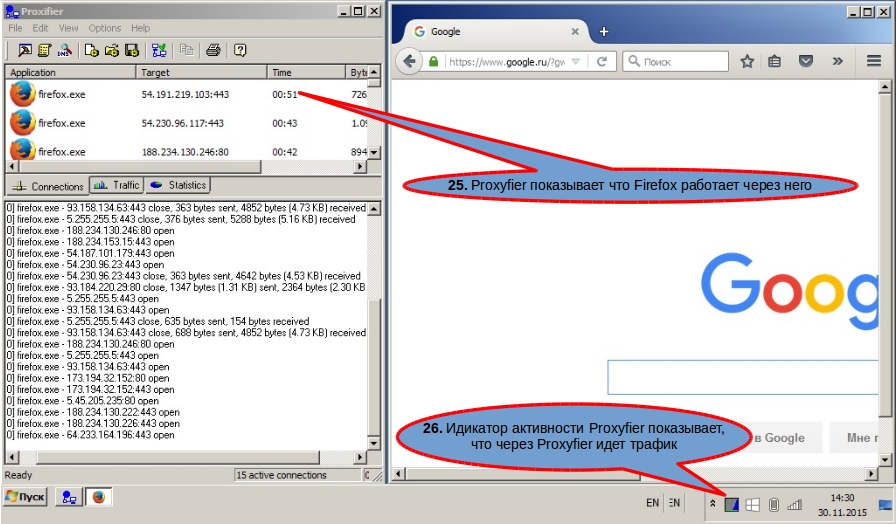Show bookmarks list icon in Firefox
Screen dimensions: 896x524
point(774,61)
